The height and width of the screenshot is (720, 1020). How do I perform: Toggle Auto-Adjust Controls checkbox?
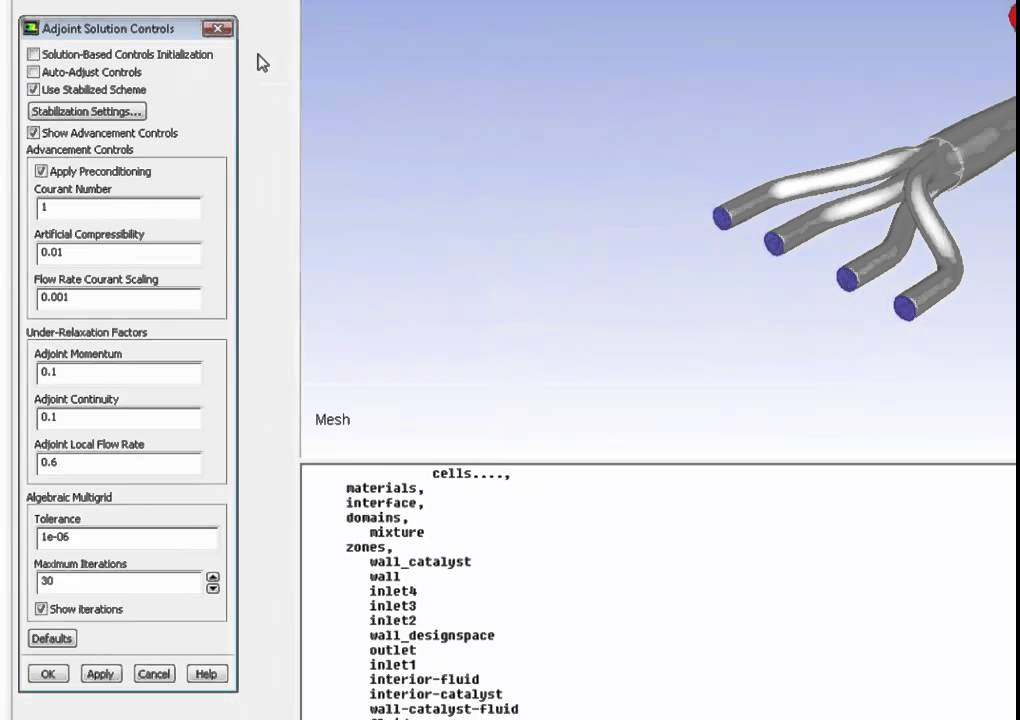point(33,72)
